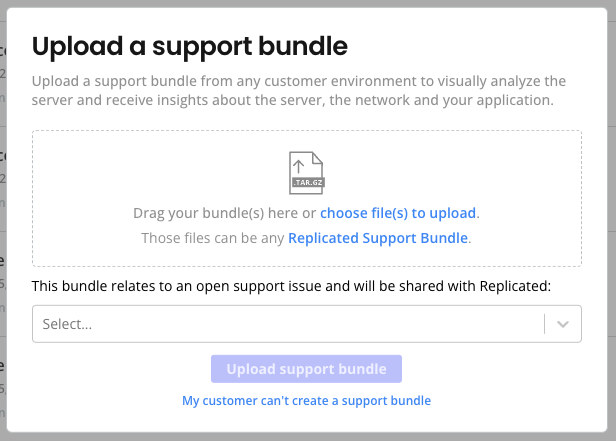This screenshot has height=441, width=616.
Task: Open the chevron arrow of the issue selector
Action: (x=563, y=324)
